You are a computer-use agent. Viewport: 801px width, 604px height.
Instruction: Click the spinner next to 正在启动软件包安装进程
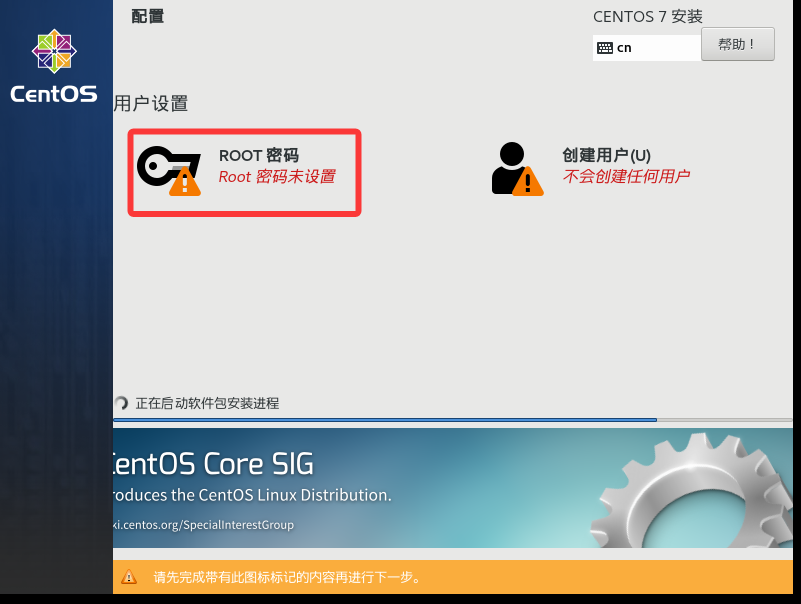click(x=121, y=403)
